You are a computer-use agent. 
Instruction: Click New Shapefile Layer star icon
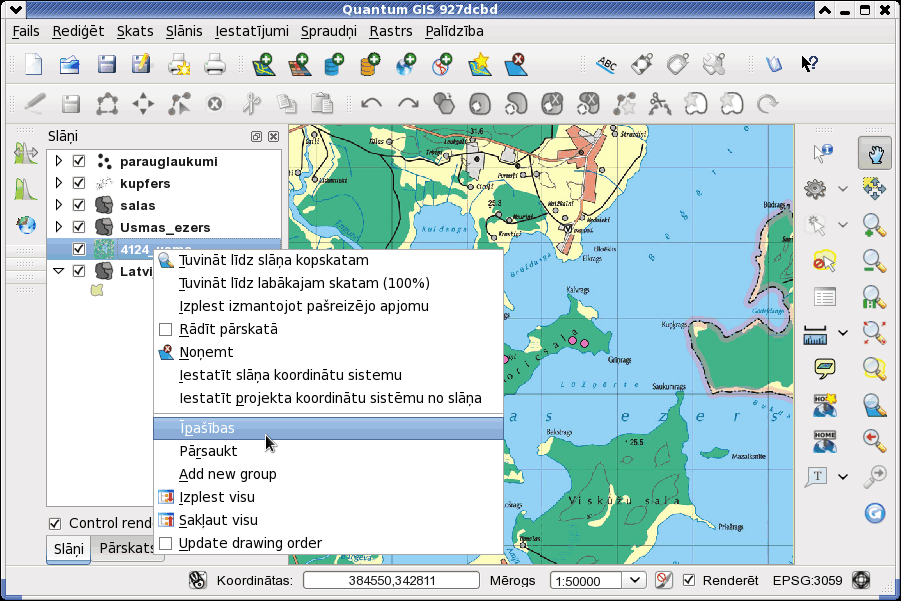480,64
